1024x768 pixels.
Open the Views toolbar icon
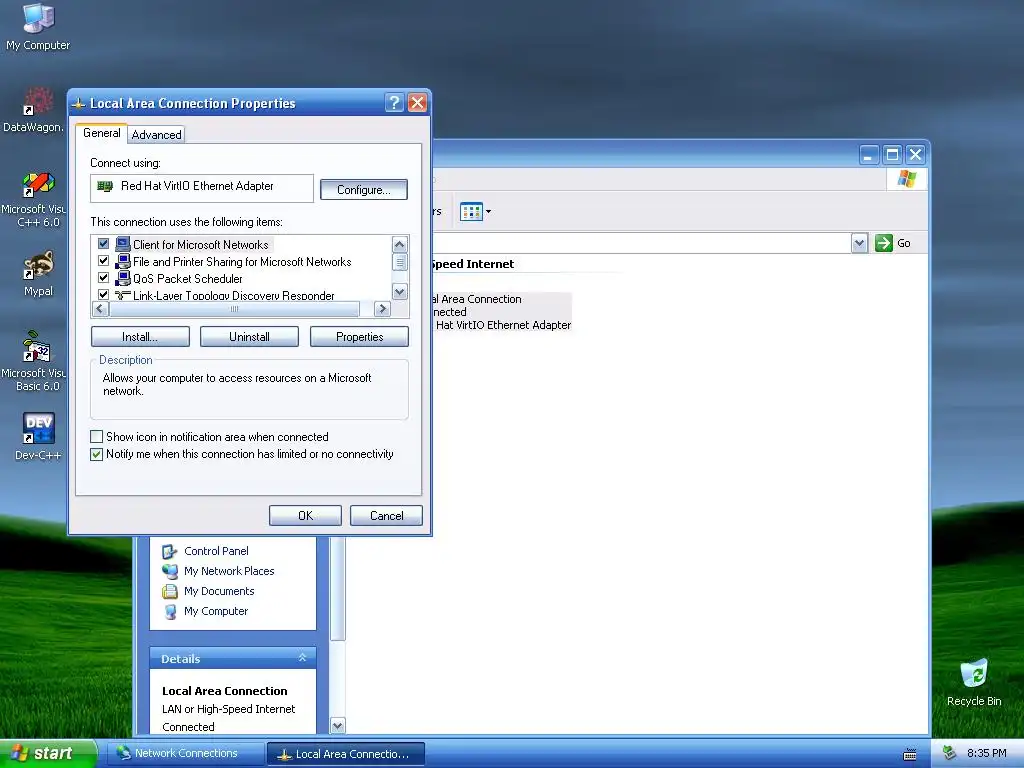[x=471, y=212]
